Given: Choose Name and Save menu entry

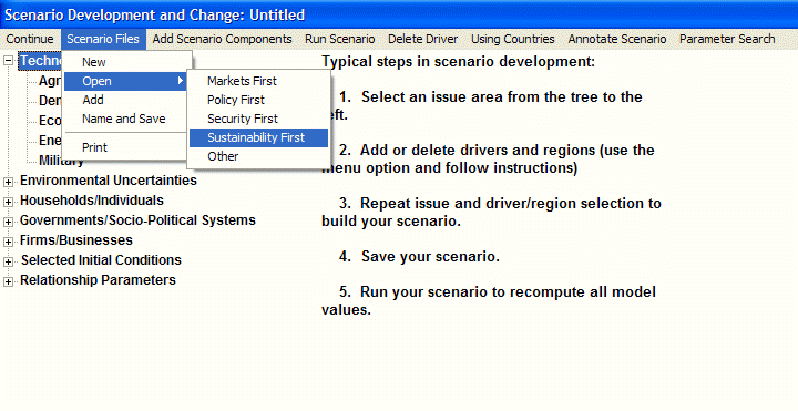Looking at the screenshot, I should coord(123,119).
